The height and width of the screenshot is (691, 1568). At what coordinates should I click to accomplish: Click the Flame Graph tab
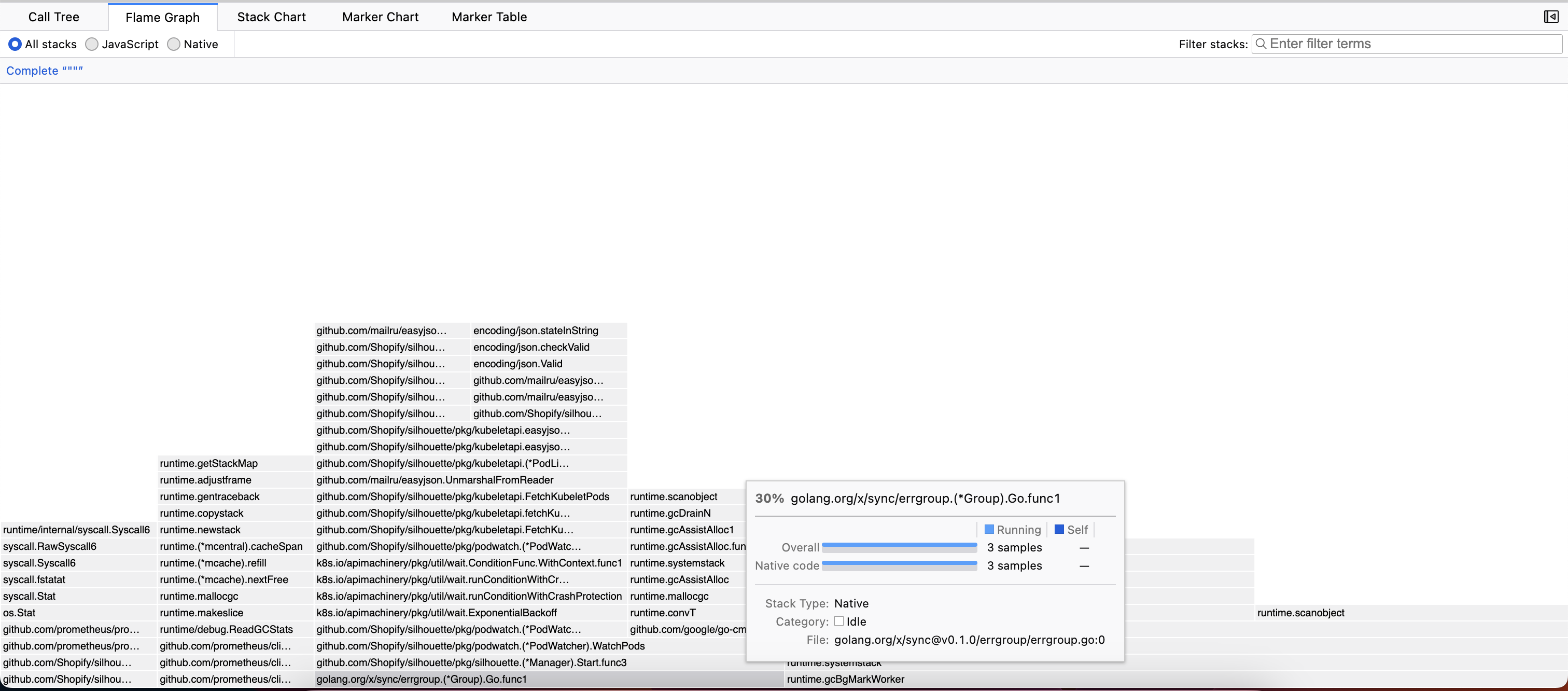point(162,17)
